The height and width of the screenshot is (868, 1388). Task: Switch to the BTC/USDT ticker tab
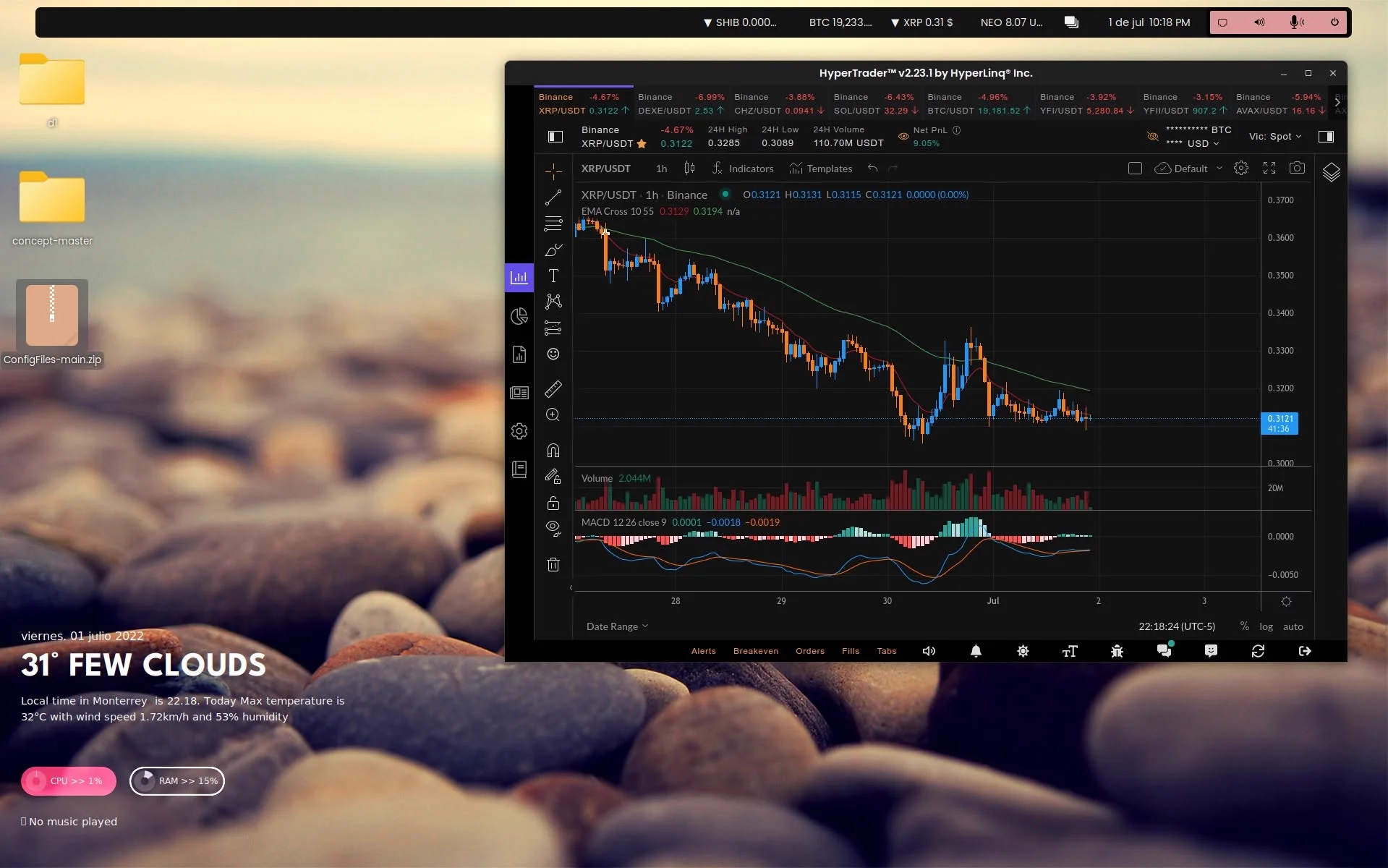click(x=979, y=103)
